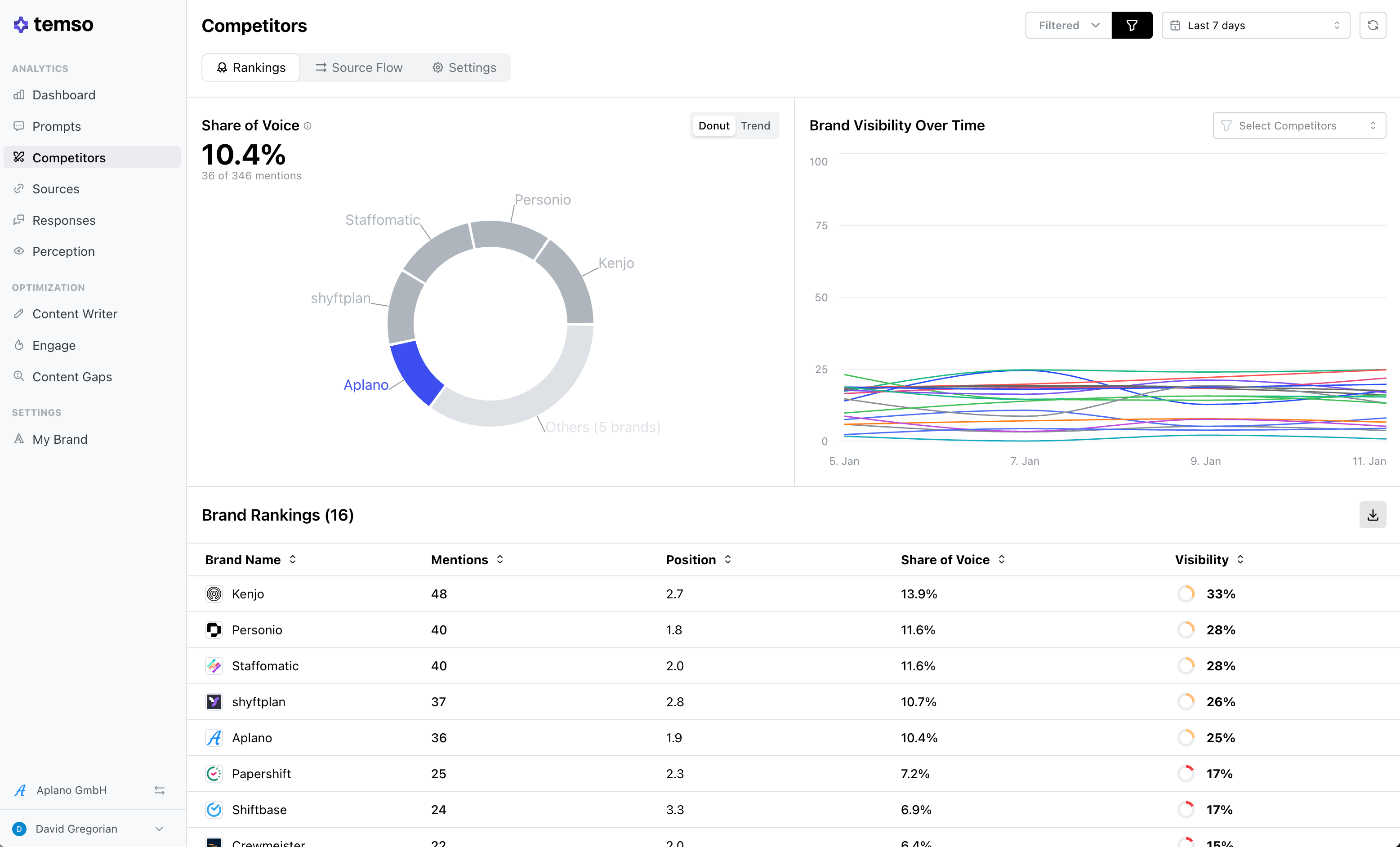Viewport: 1400px width, 847px height.
Task: Click the black filter funnel icon button
Action: (x=1131, y=26)
